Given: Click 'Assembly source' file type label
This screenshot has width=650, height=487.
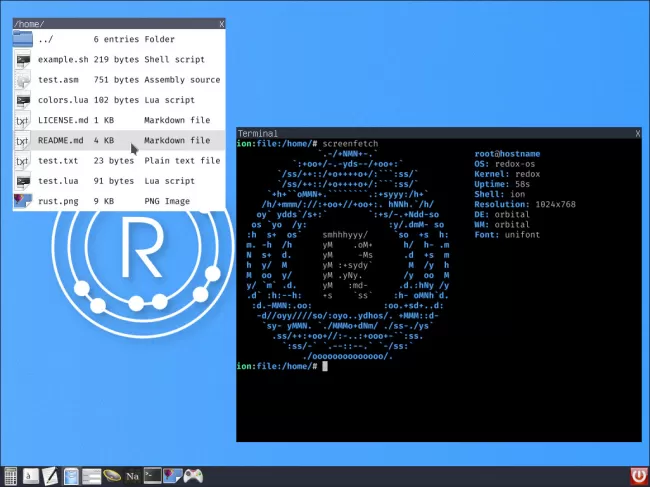Looking at the screenshot, I should [182, 80].
